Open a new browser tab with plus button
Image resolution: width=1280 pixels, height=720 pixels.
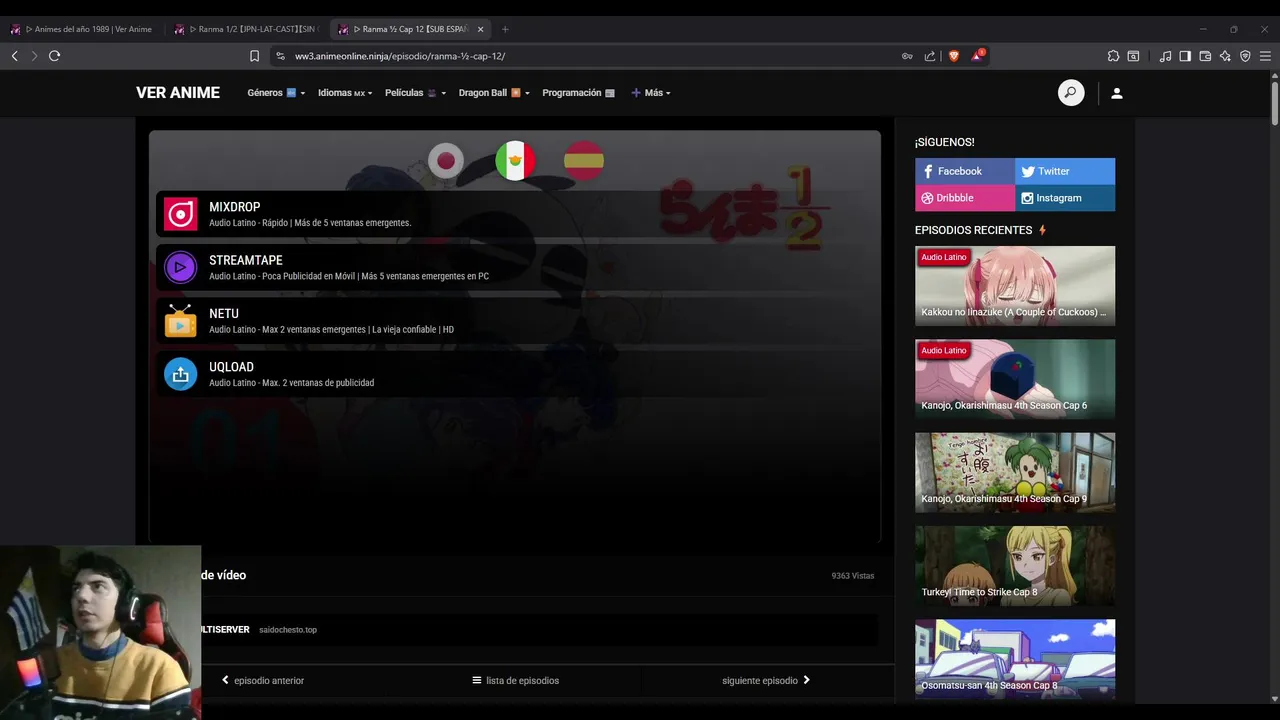(x=505, y=29)
